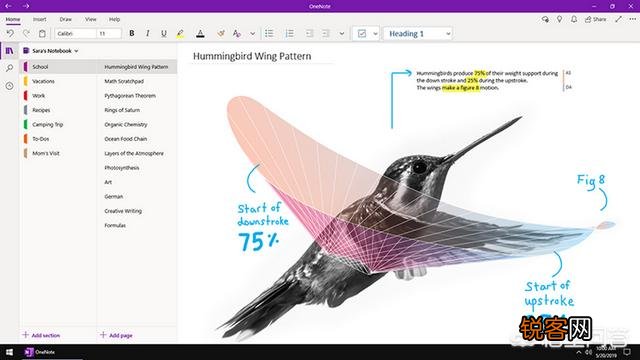Expand Sara's Notebook list chevron
This screenshot has height=360, width=640.
click(x=76, y=51)
